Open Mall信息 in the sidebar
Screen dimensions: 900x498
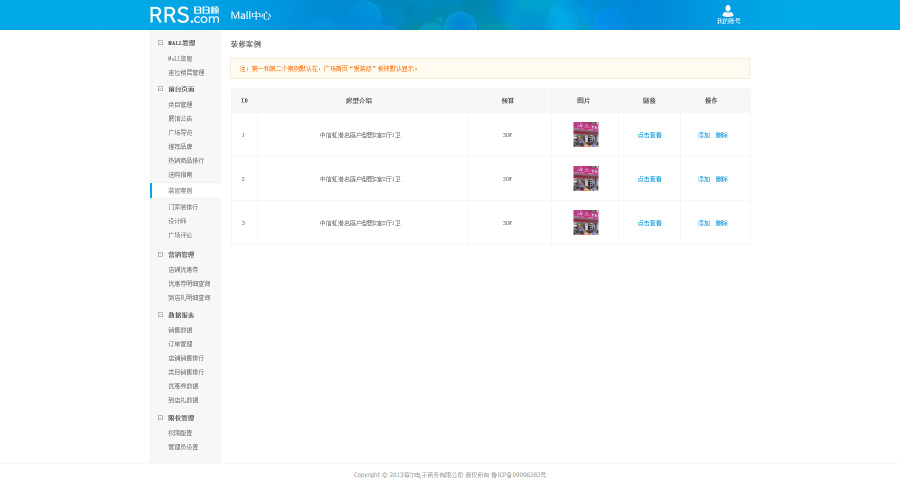[x=180, y=59]
